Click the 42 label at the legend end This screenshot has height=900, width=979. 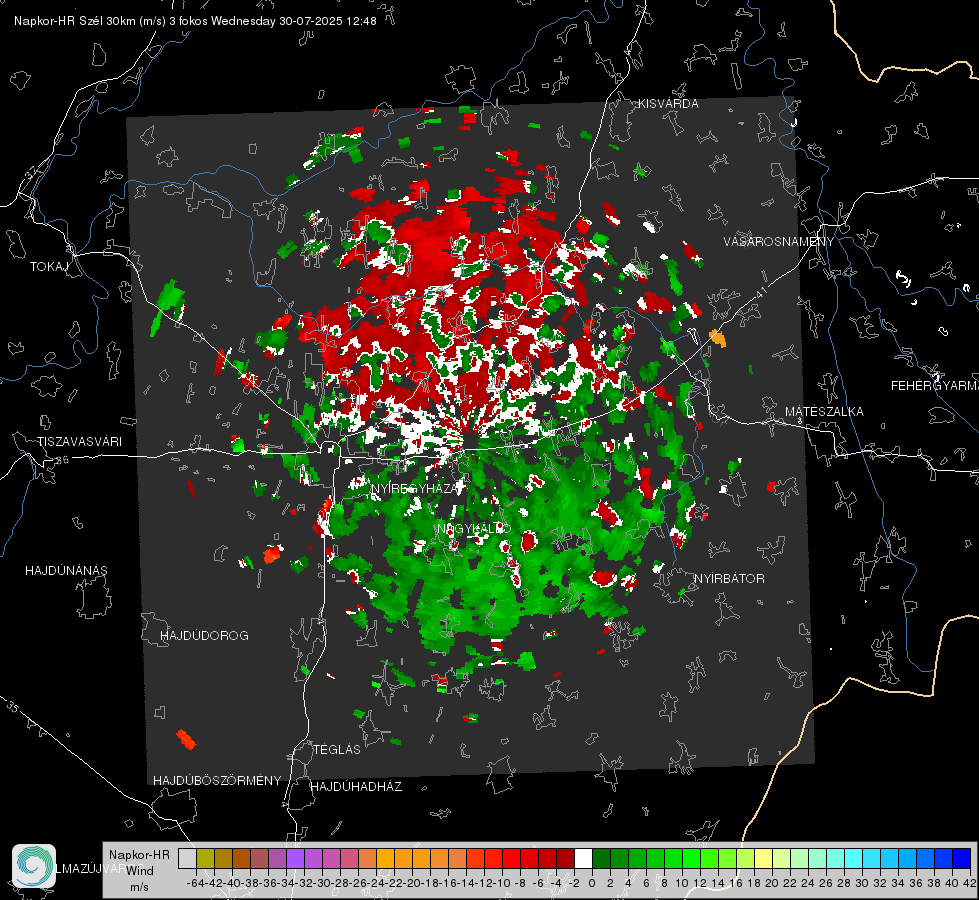point(970,884)
